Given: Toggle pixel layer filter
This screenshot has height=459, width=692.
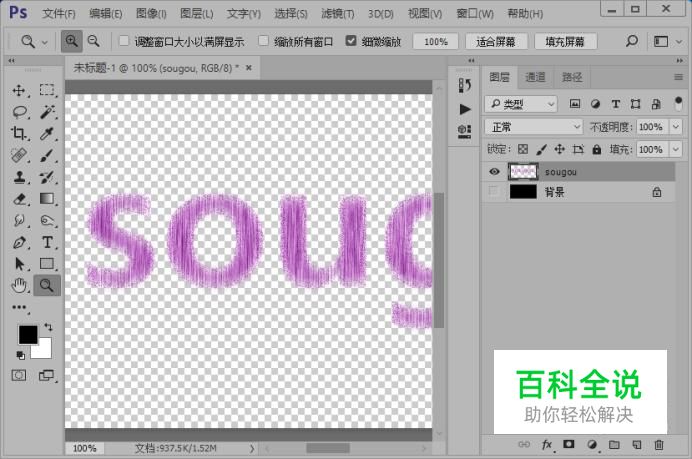Looking at the screenshot, I should (x=575, y=104).
